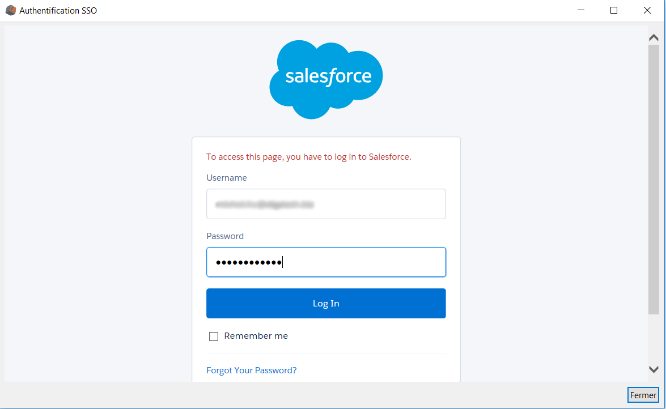Focus the Username input field
Screen dimensions: 666x409
326,204
